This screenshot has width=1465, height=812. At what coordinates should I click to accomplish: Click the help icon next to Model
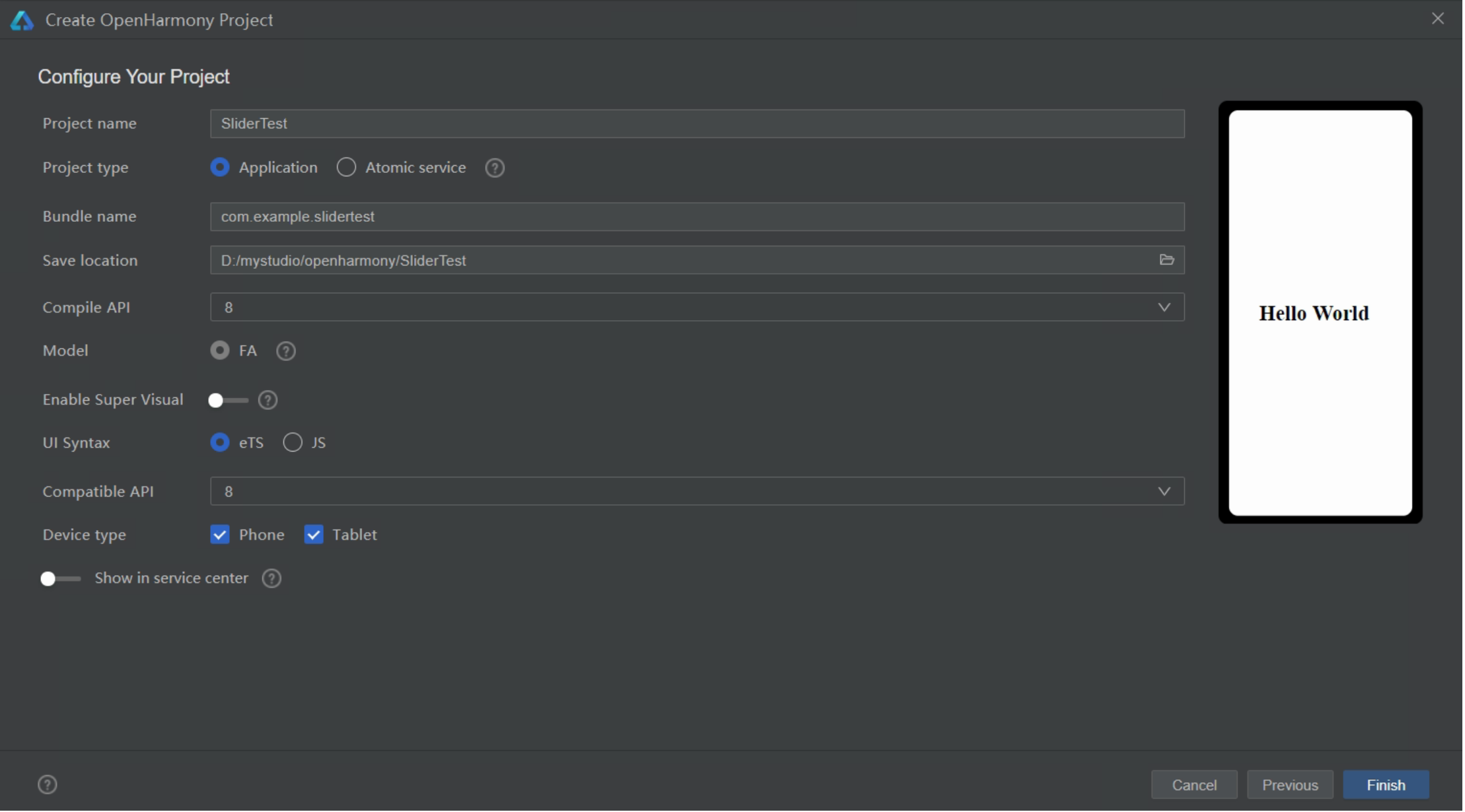pyautogui.click(x=285, y=350)
